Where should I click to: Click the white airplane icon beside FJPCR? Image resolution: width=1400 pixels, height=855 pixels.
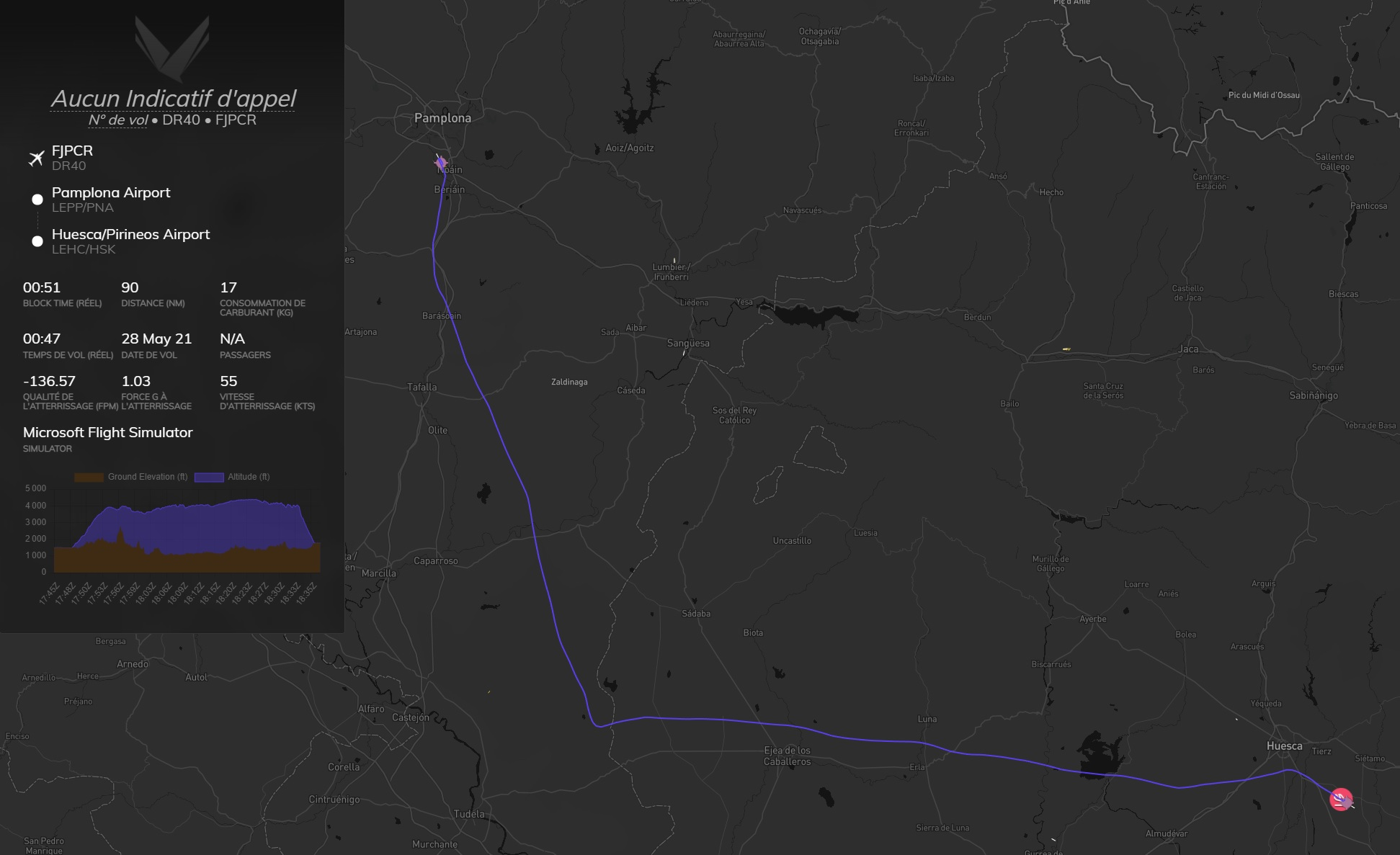pos(36,158)
